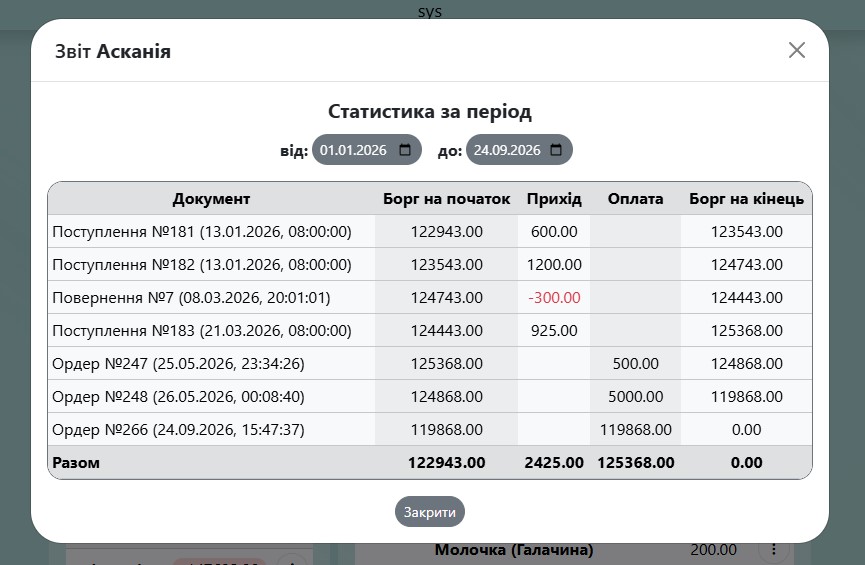This screenshot has height=565, width=865.
Task: Select row Ордер №248
Action: coord(430,396)
